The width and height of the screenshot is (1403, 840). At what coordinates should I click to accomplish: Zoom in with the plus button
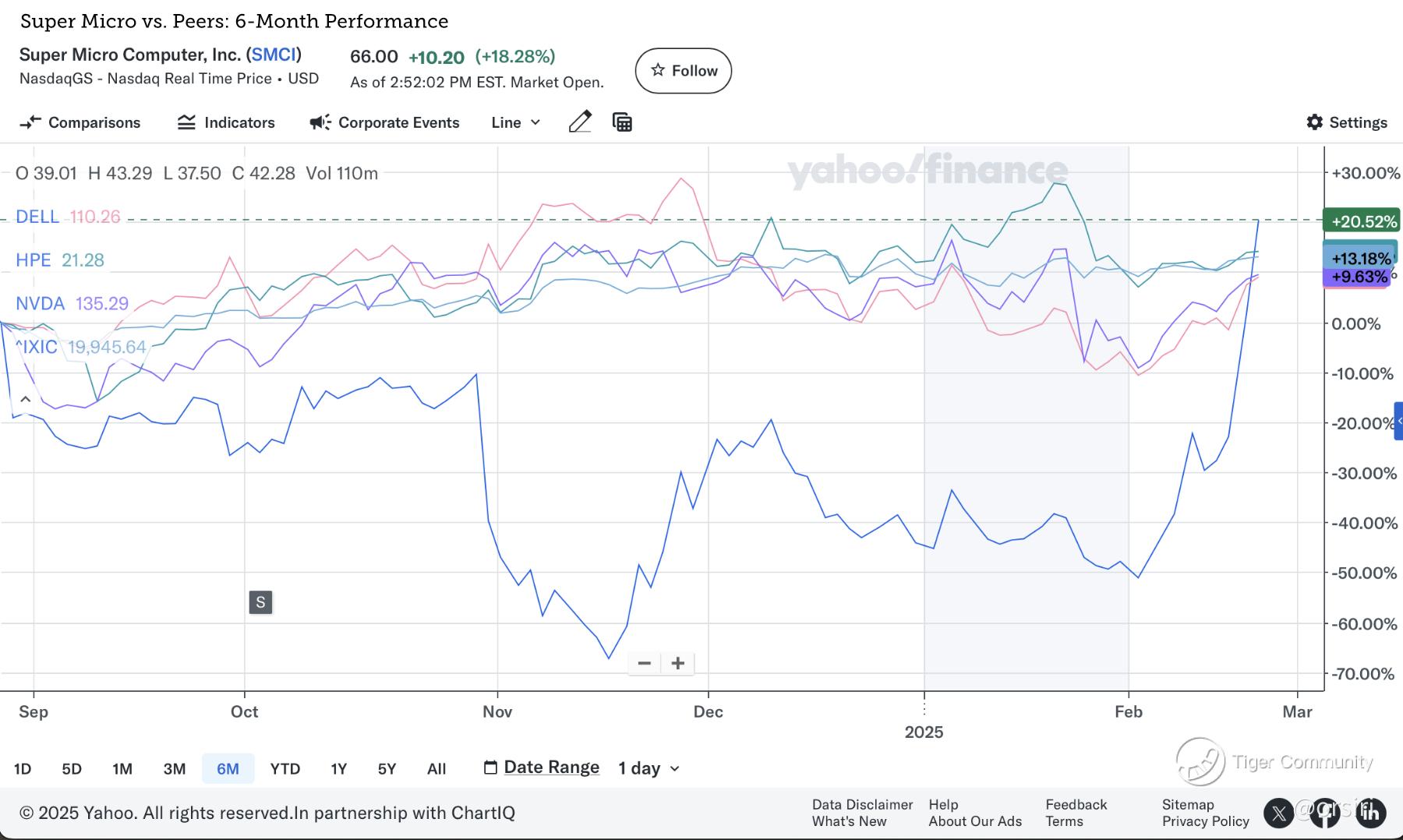678,664
